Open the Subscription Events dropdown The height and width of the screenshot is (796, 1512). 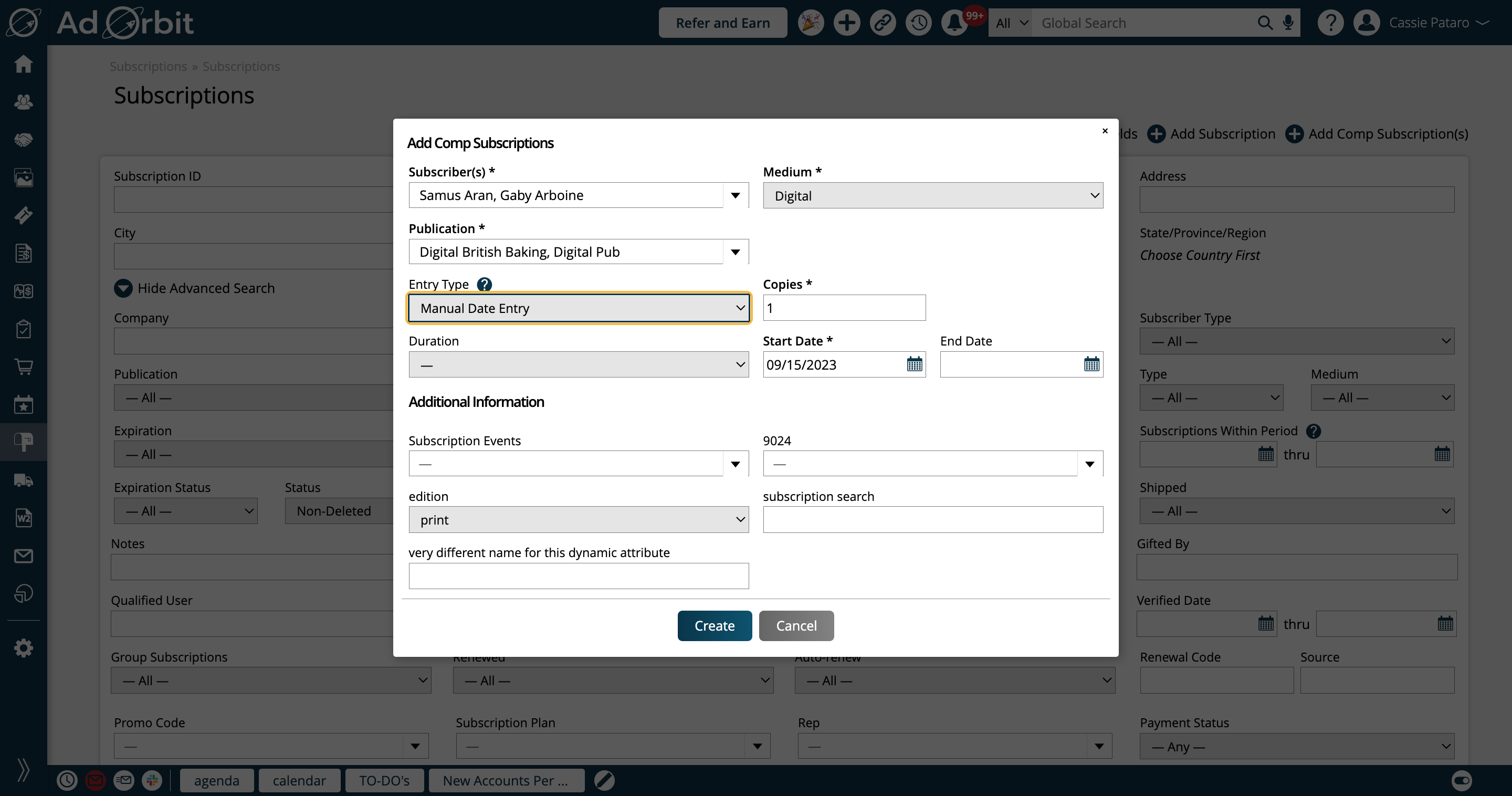(579, 464)
